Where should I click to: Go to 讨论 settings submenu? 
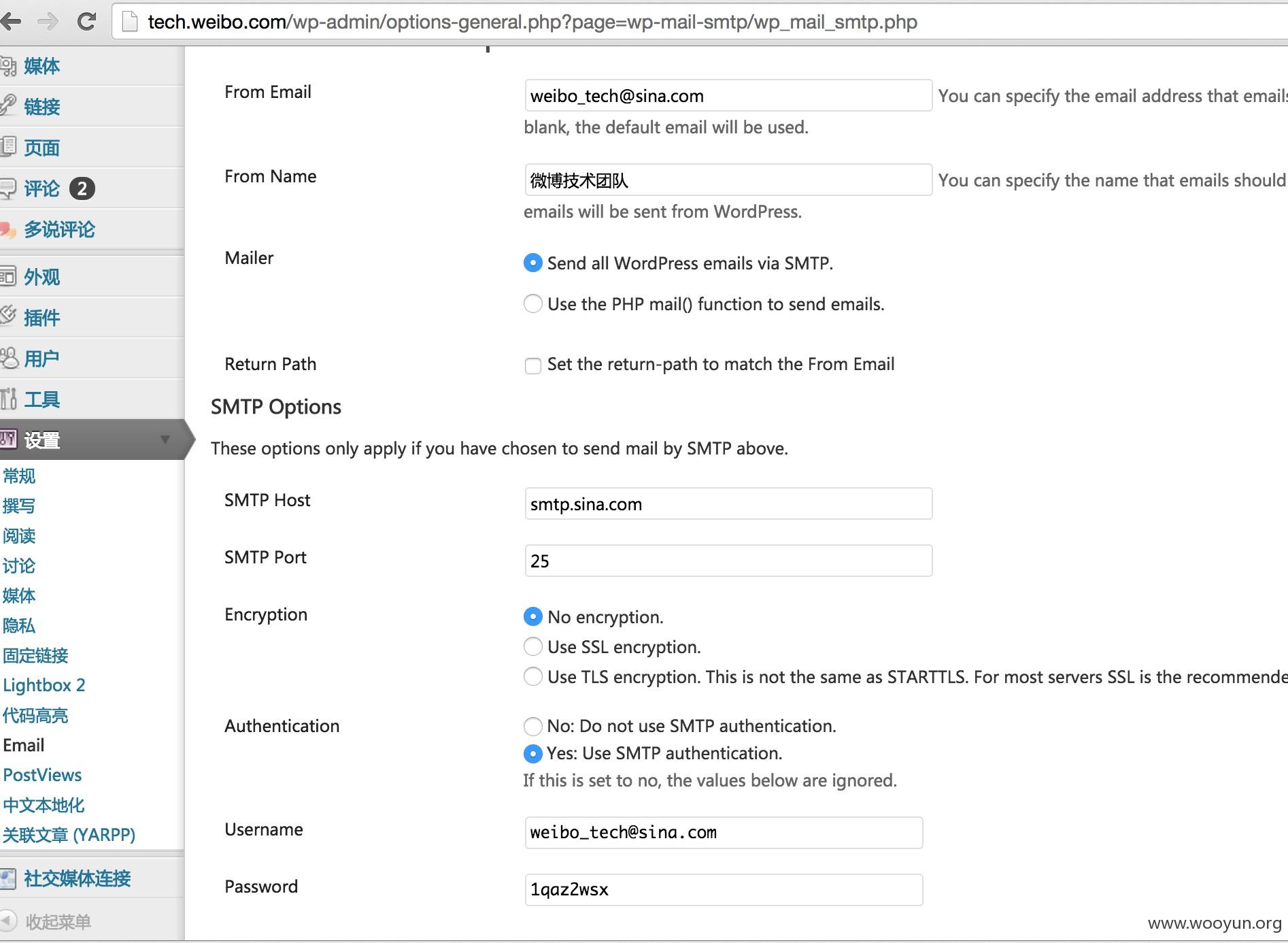[19, 565]
